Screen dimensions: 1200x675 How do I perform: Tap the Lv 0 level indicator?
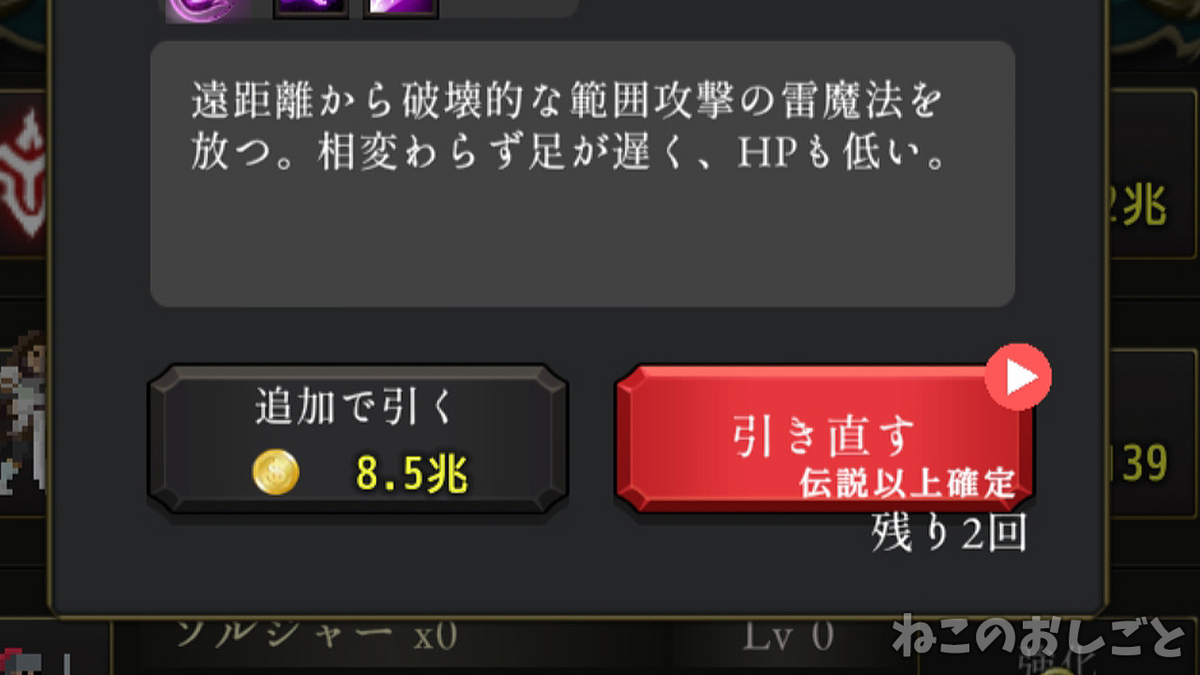(x=789, y=637)
